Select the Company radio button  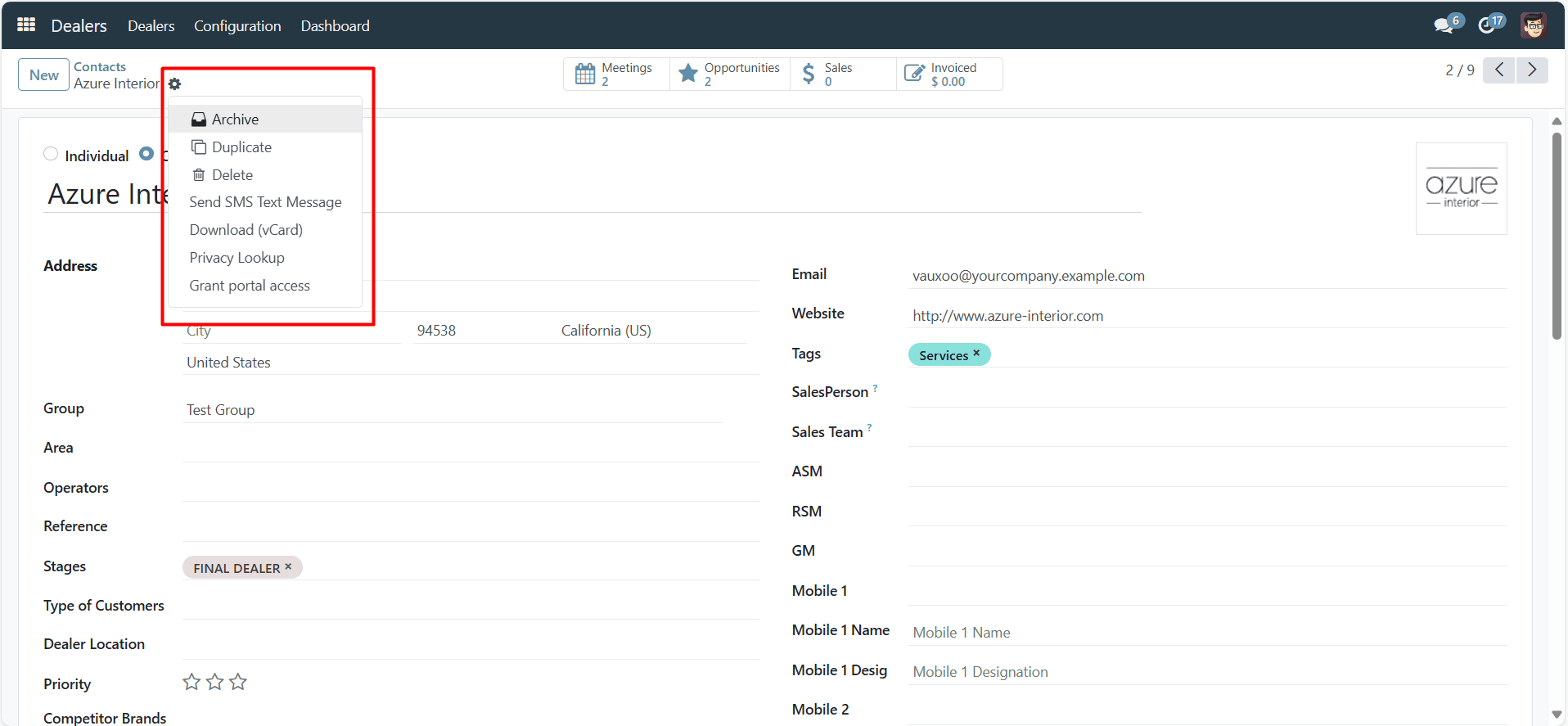tap(146, 154)
